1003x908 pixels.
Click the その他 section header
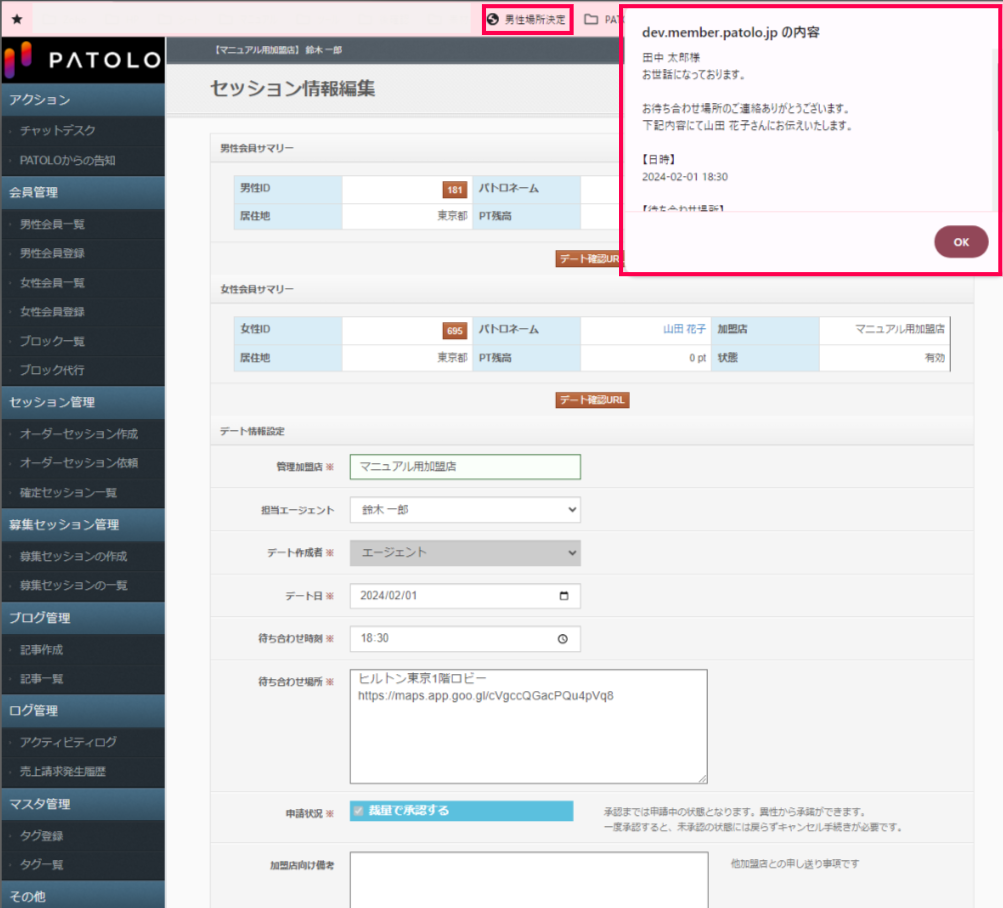83,896
